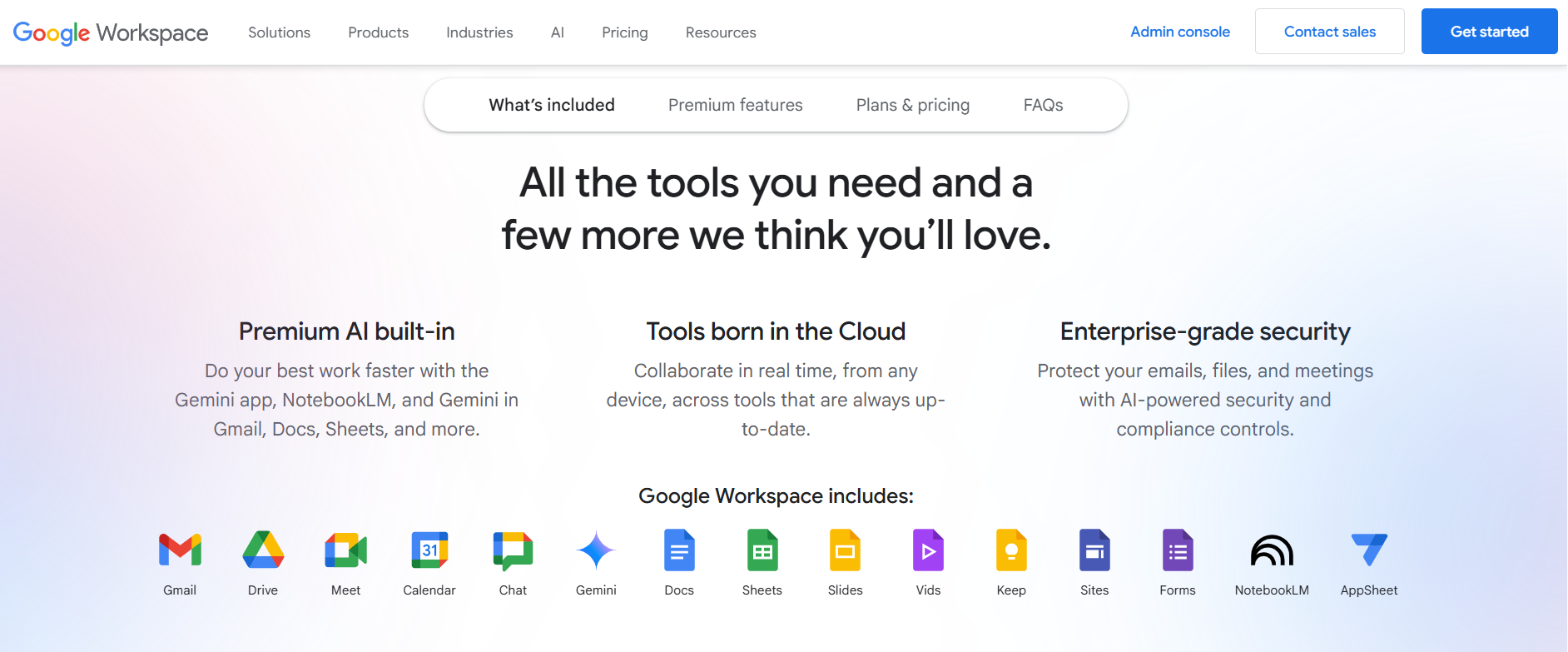Click the Google Workspace logo

(111, 32)
